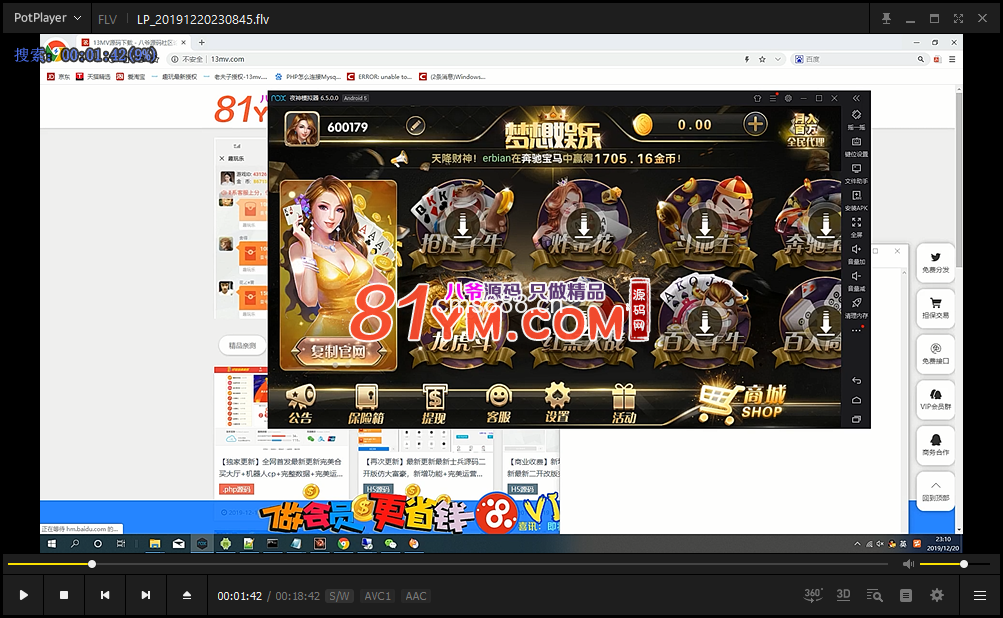1003x618 pixels.
Task: Click 回到顶部 back-to-top button
Action: (x=935, y=491)
